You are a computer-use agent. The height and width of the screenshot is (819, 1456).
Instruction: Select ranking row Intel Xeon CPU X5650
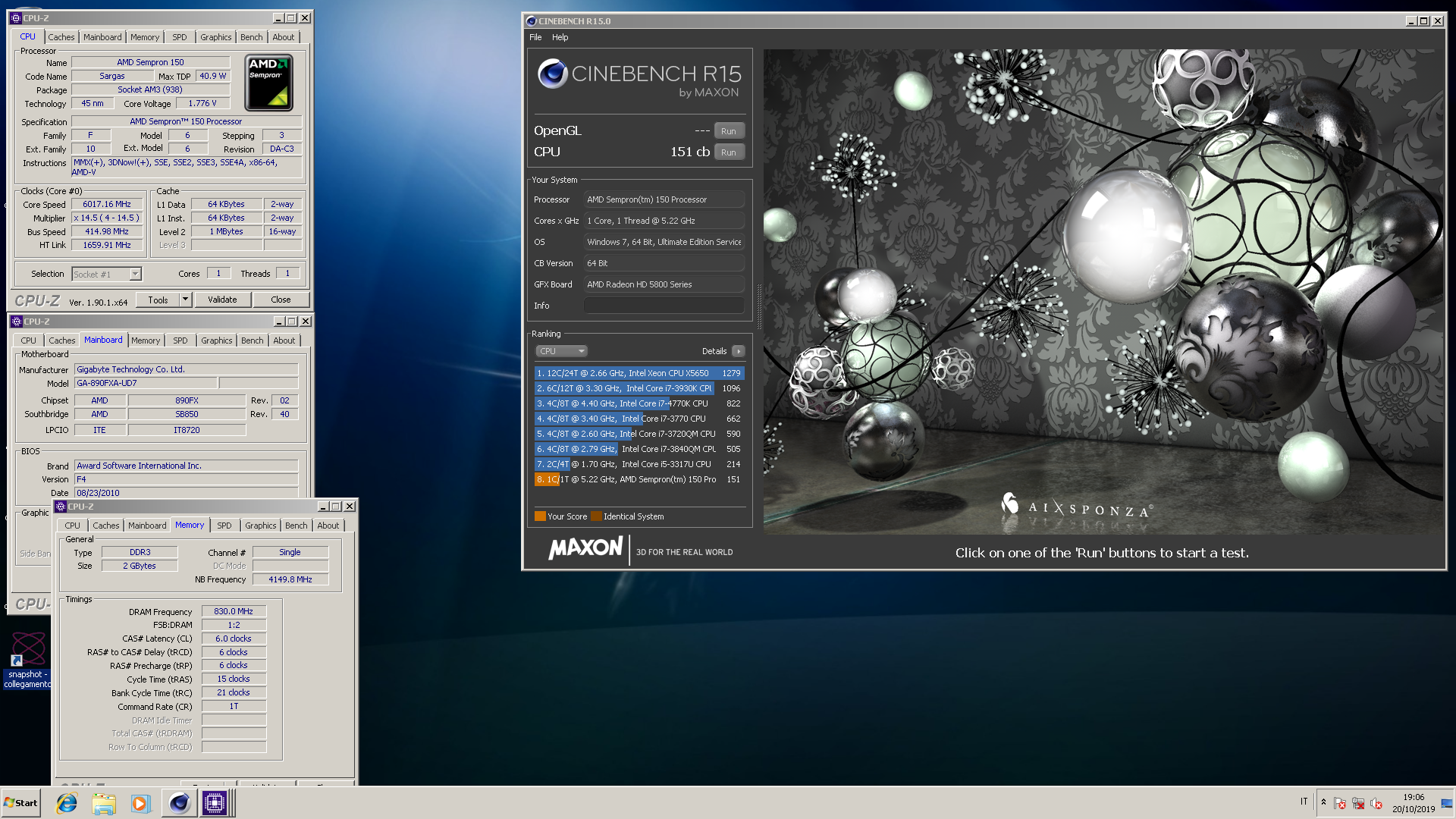639,373
